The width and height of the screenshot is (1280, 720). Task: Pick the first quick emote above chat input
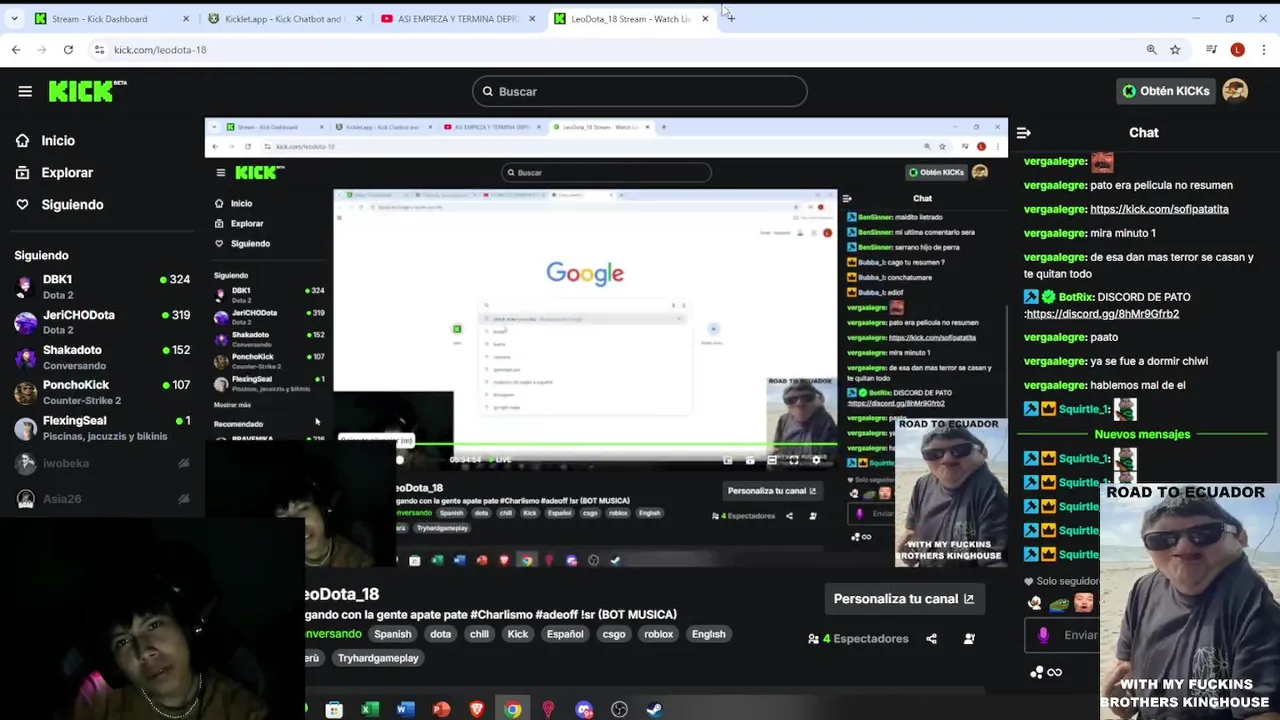coord(1035,603)
